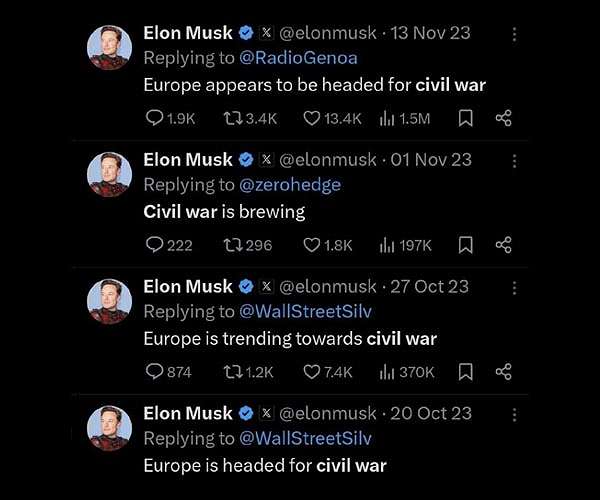Share the 27 Oct 23 tweet
The width and height of the screenshot is (600, 500).
(504, 372)
